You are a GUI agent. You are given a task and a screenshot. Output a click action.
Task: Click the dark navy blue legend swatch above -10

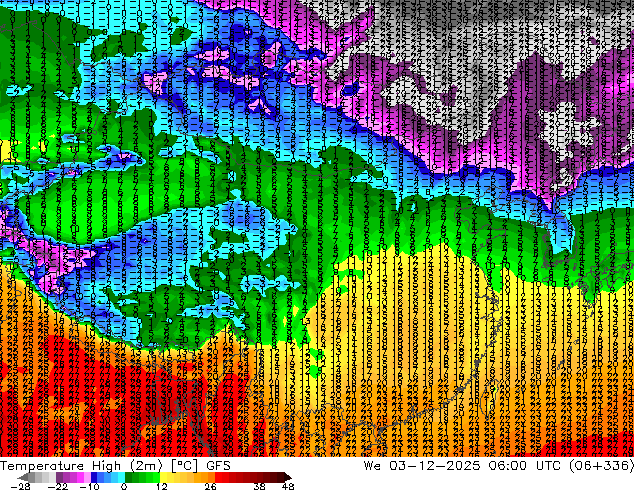tap(94, 477)
